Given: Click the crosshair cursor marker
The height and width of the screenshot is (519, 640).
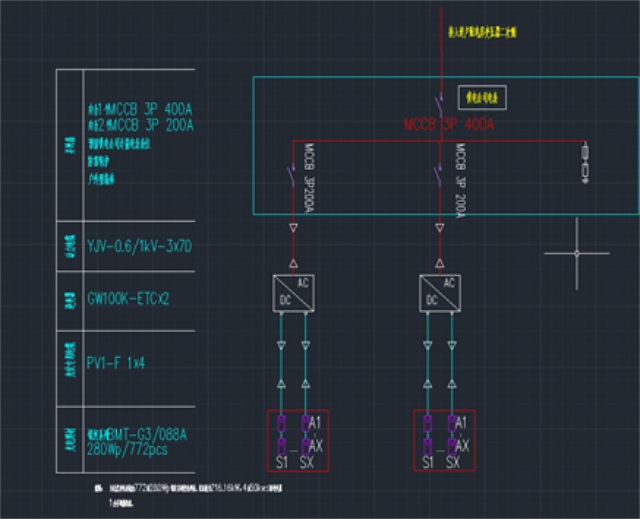Looking at the screenshot, I should [x=576, y=253].
